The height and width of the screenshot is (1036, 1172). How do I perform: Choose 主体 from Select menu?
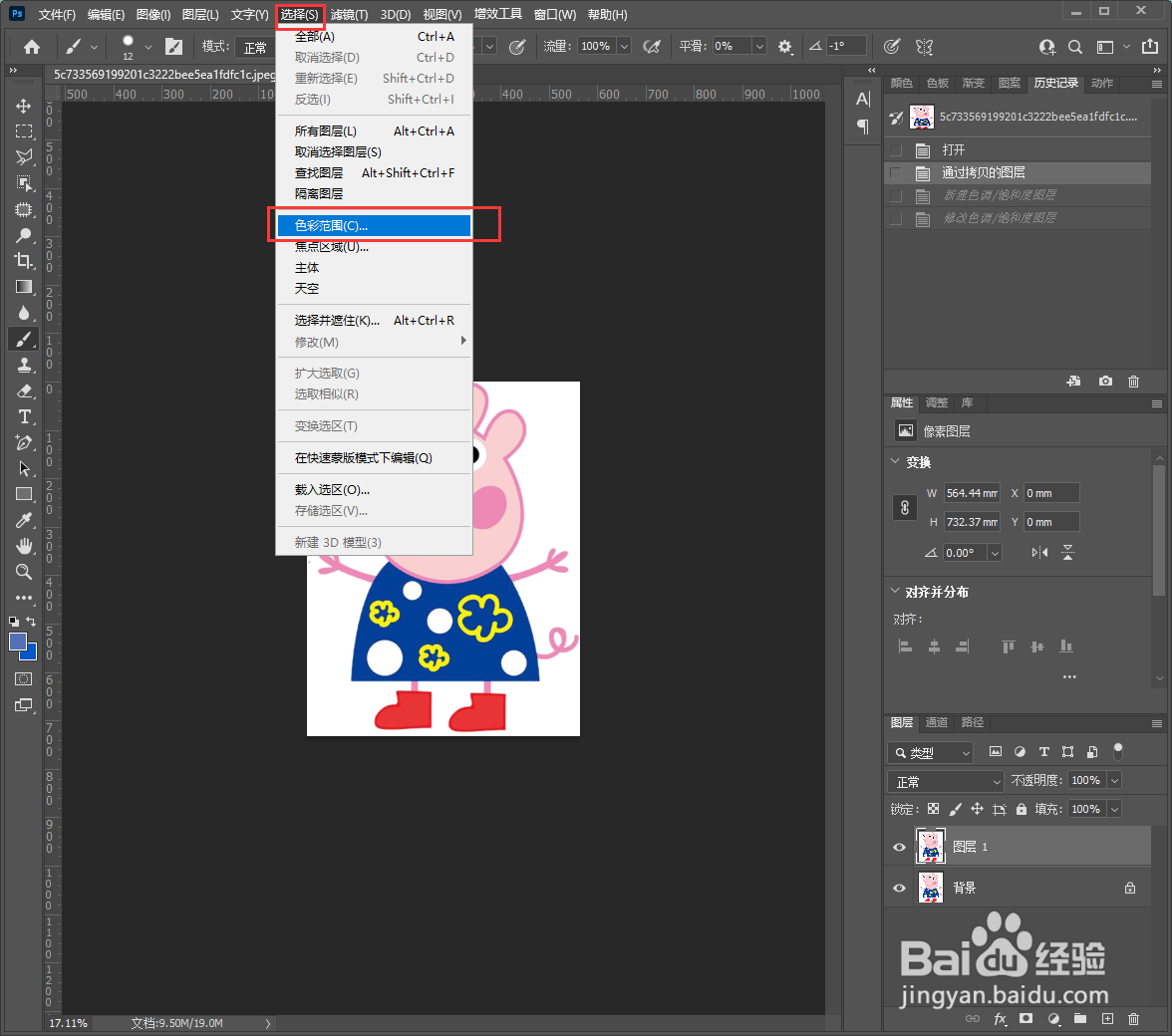click(x=374, y=267)
